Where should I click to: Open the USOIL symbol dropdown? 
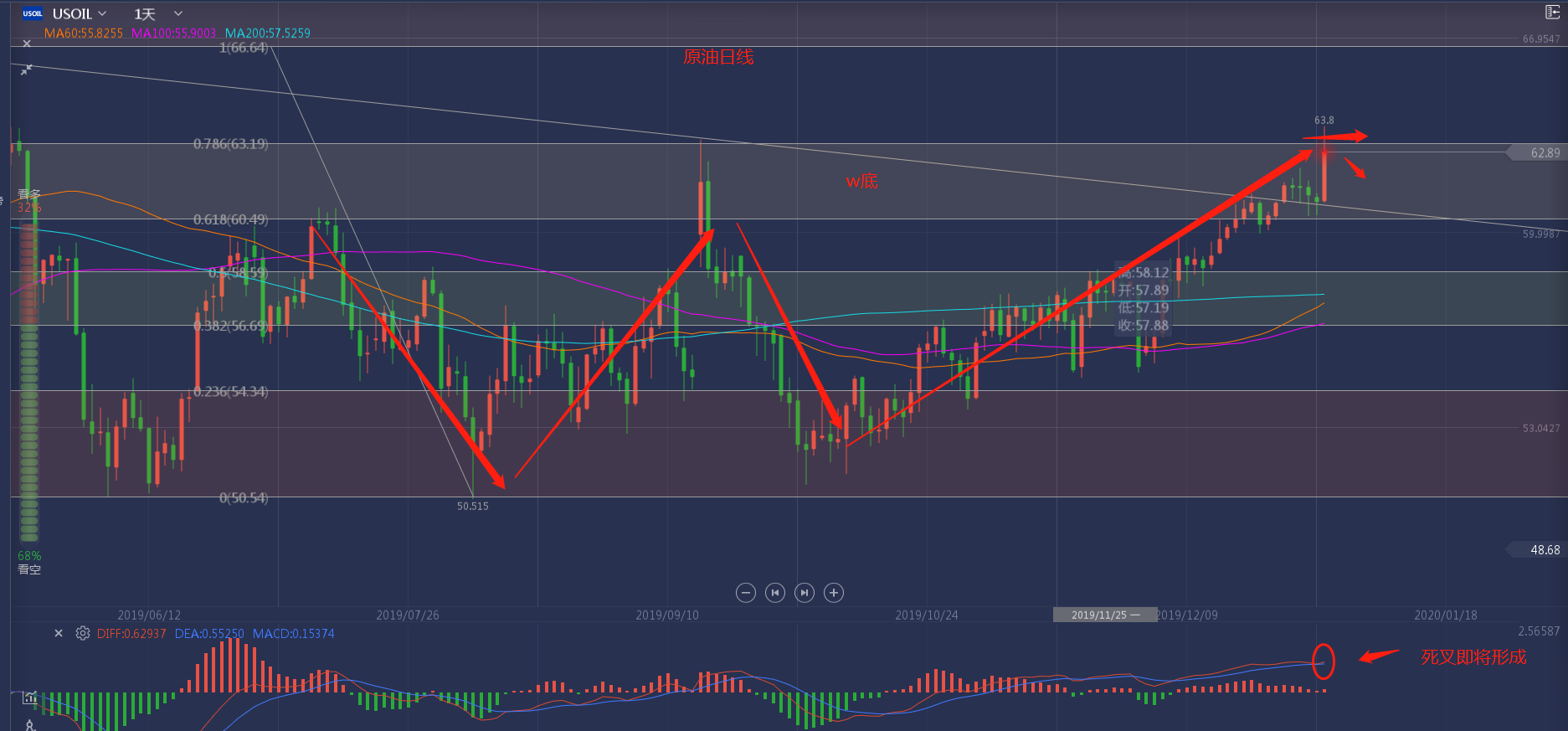tap(80, 13)
